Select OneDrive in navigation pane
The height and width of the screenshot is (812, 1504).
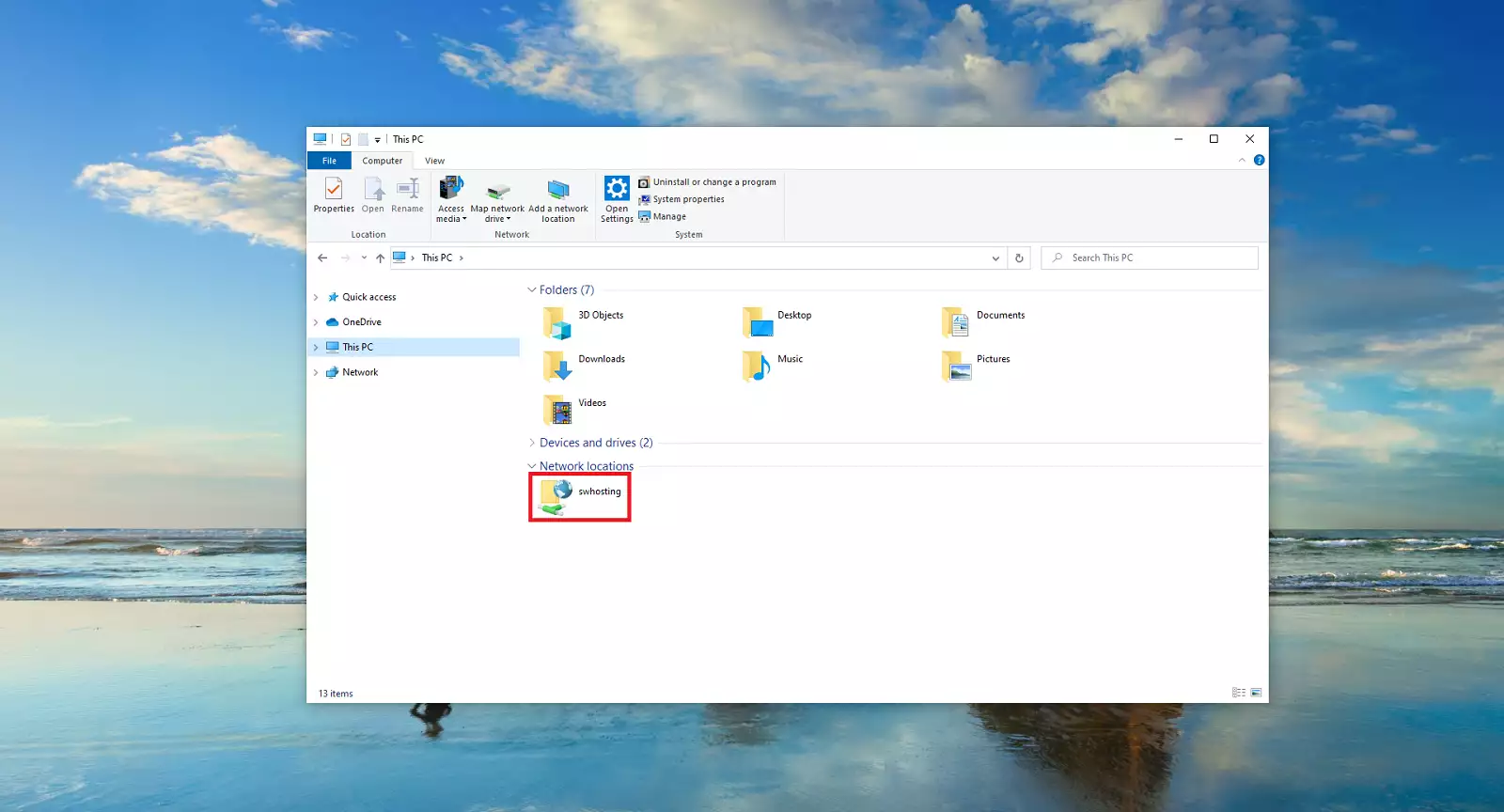[361, 322]
